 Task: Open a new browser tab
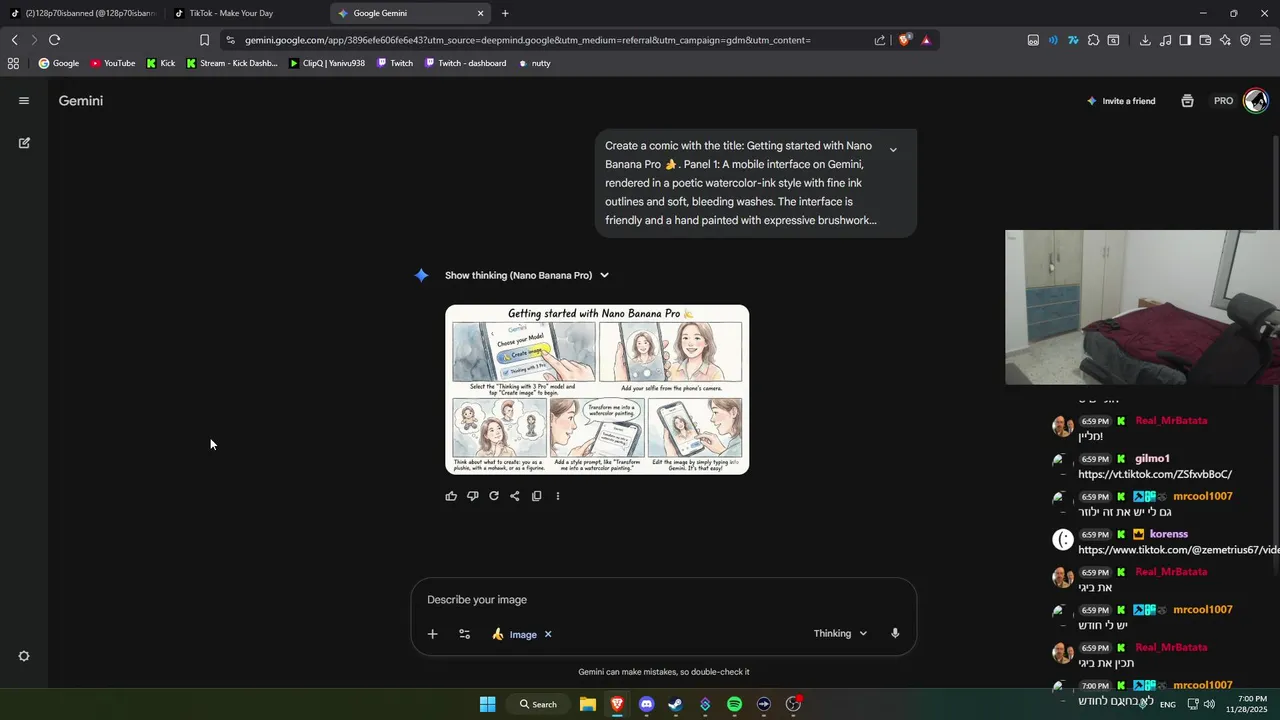click(505, 13)
